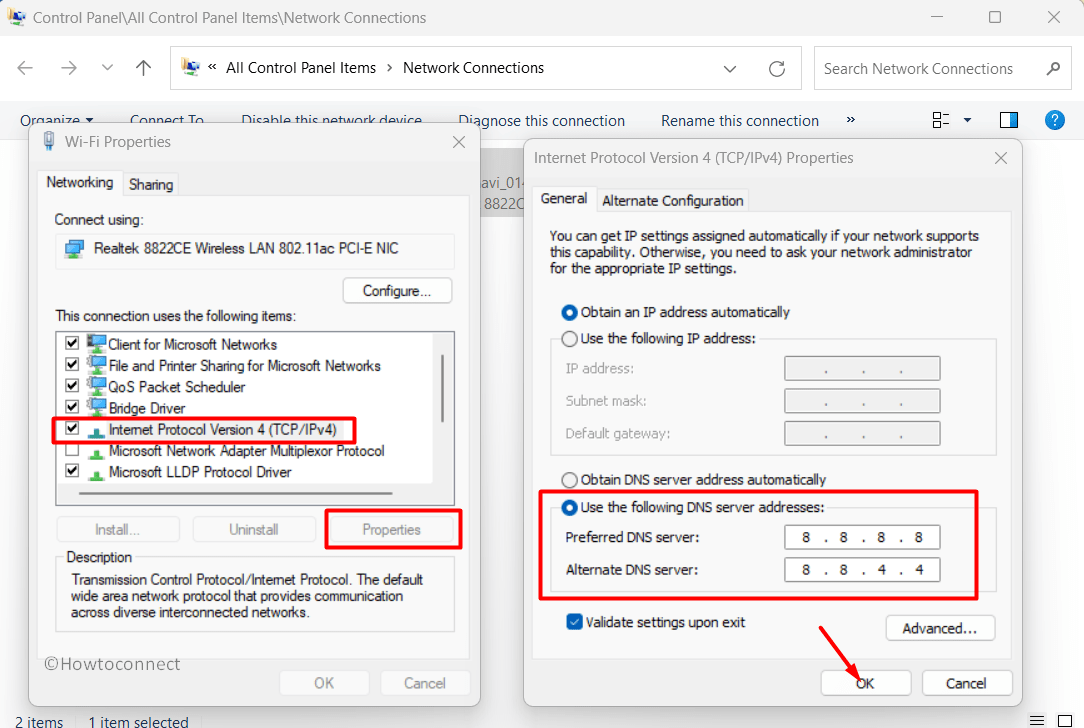Image resolution: width=1084 pixels, height=728 pixels.
Task: Open All Control Panel Items breadcrumb
Action: (x=301, y=68)
